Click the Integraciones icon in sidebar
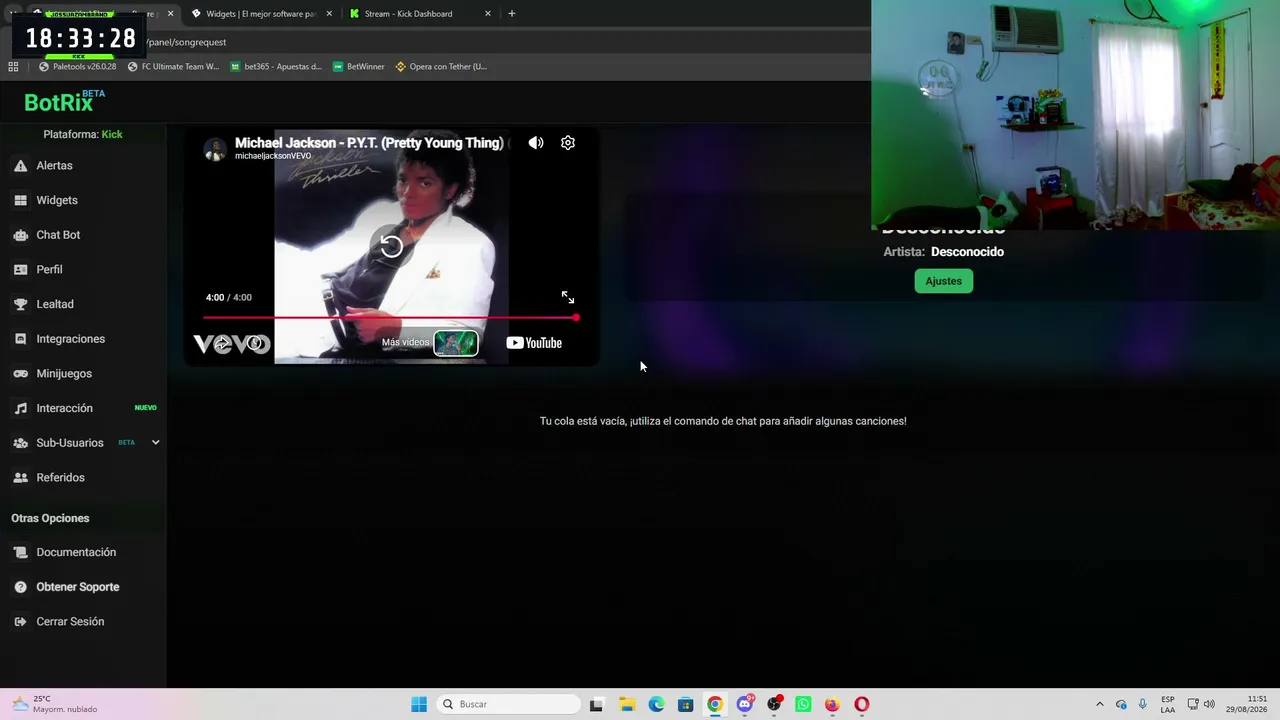The height and width of the screenshot is (720, 1280). pyautogui.click(x=20, y=339)
